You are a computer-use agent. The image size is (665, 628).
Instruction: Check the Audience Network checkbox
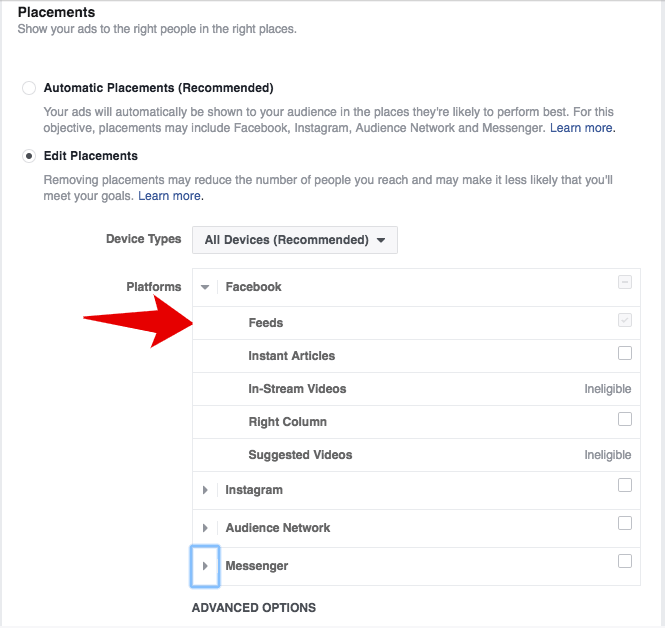pos(625,523)
